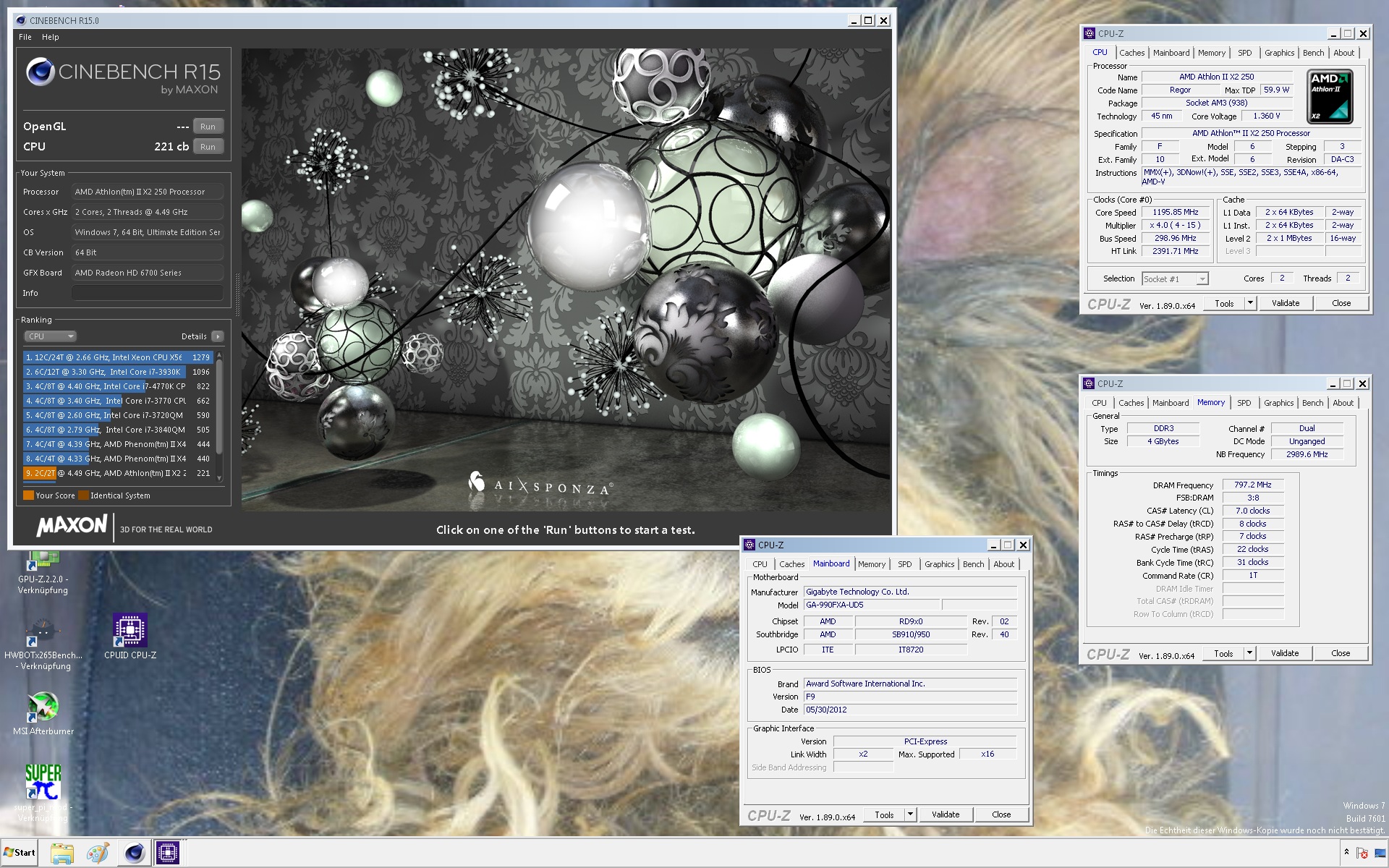Viewport: 1389px width, 868px height.
Task: Click Identical System legend swatch
Action: point(83,495)
